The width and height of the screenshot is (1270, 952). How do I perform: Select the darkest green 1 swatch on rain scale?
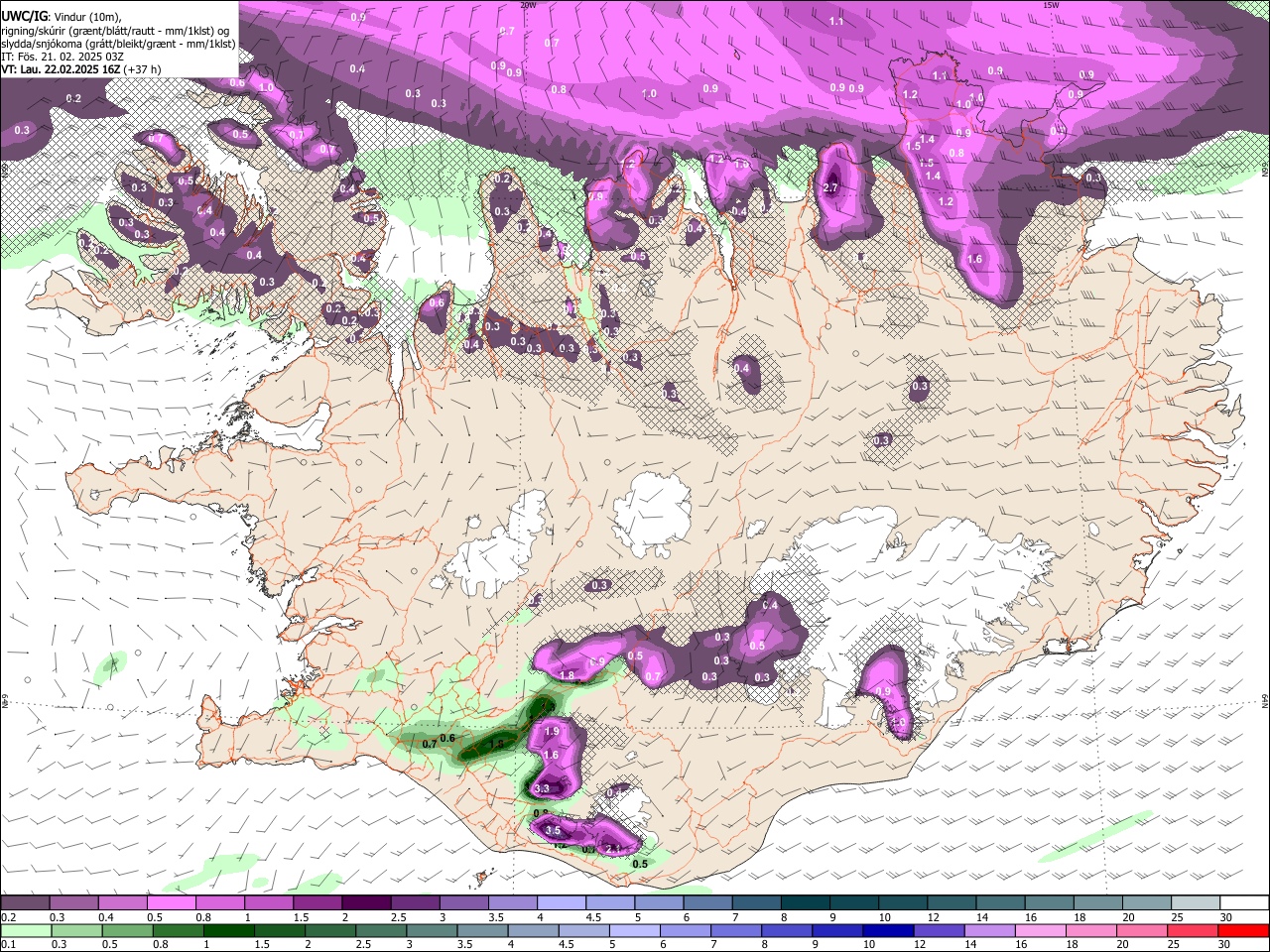click(x=228, y=930)
